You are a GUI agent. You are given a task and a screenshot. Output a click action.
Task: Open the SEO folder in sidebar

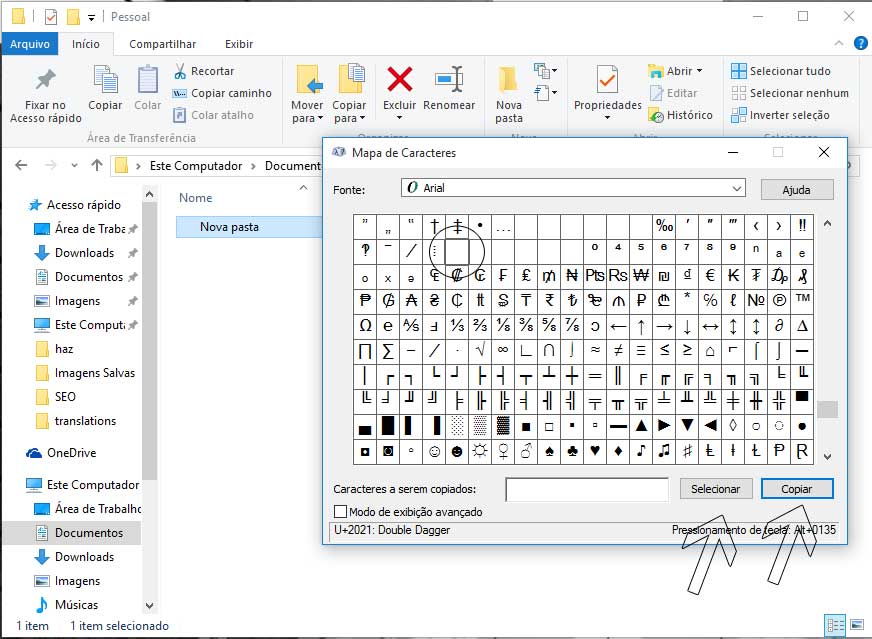pos(65,397)
